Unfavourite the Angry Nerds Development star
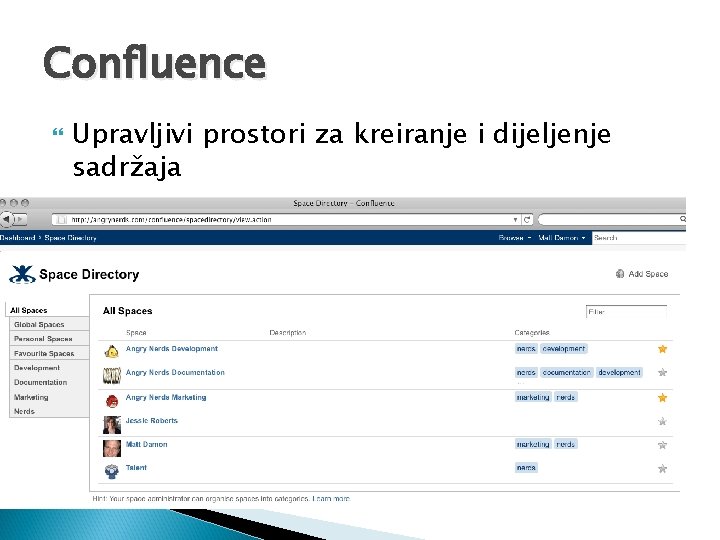 coord(662,349)
